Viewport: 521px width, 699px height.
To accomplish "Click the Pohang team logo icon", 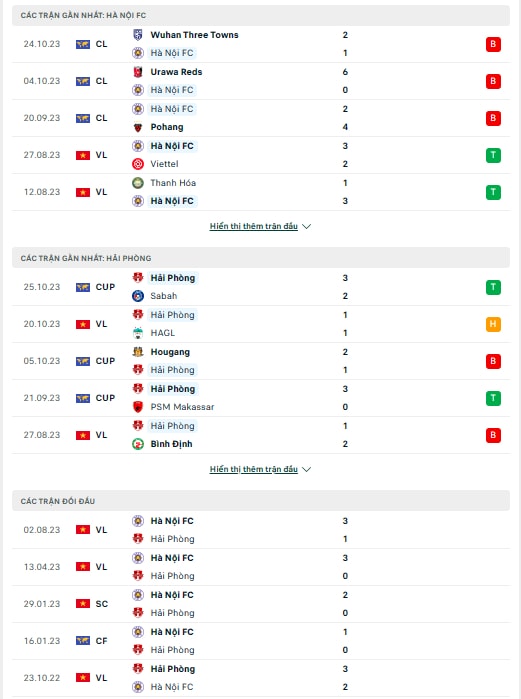I will 138,127.
